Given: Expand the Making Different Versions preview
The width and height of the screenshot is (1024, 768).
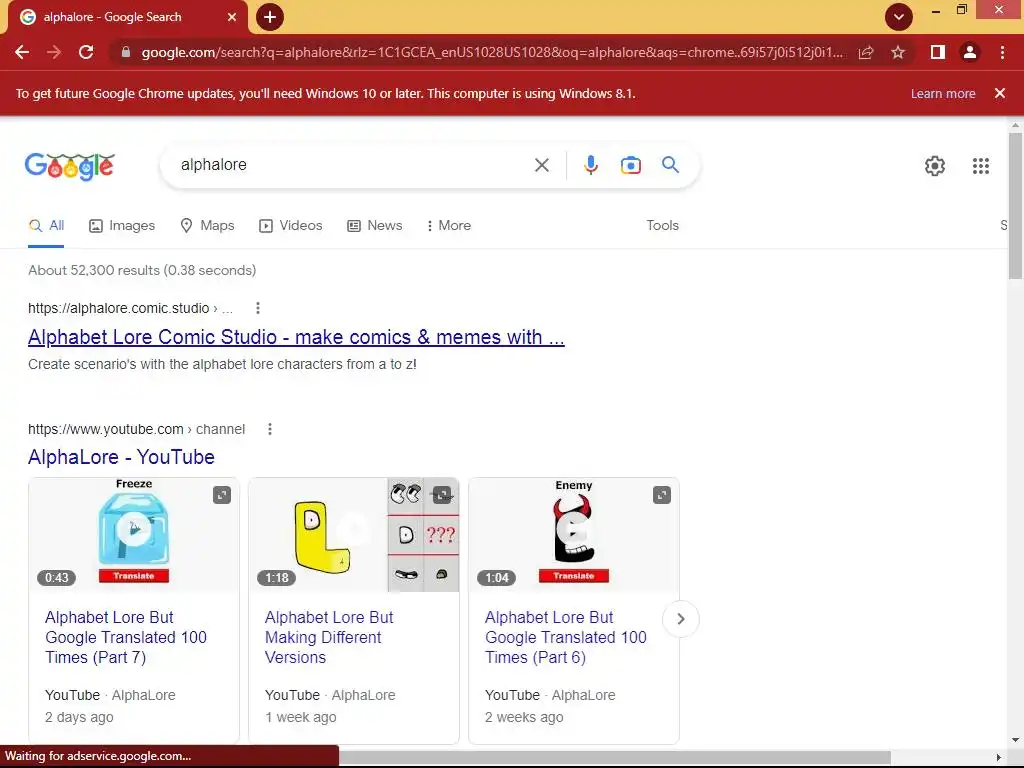Looking at the screenshot, I should (442, 495).
